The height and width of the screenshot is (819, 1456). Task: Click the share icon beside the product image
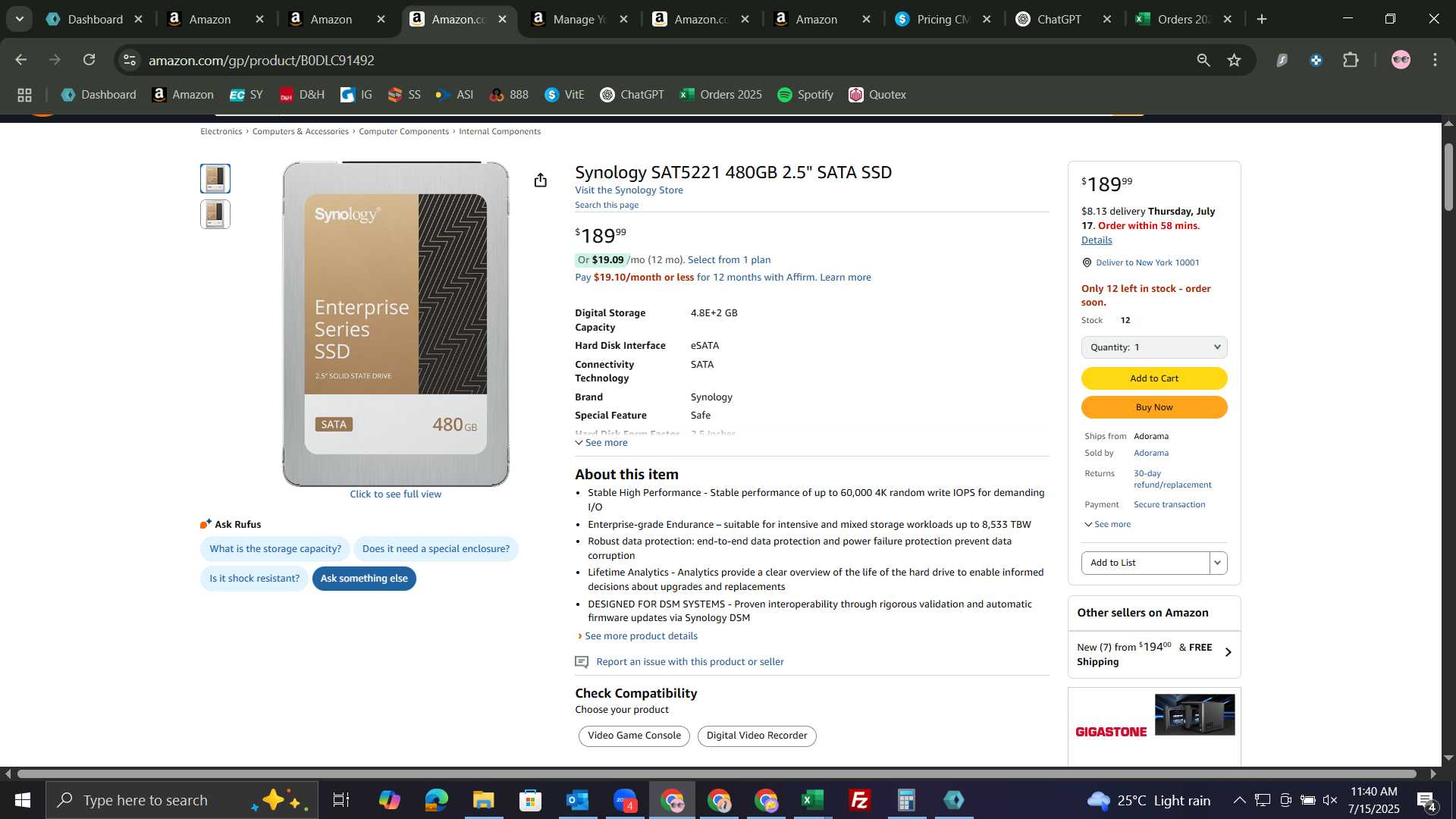[540, 180]
